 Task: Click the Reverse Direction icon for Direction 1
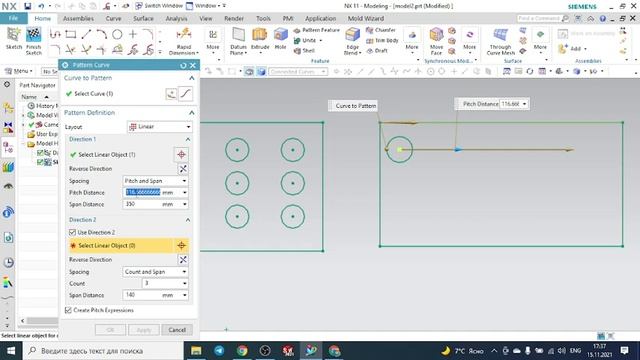point(183,169)
